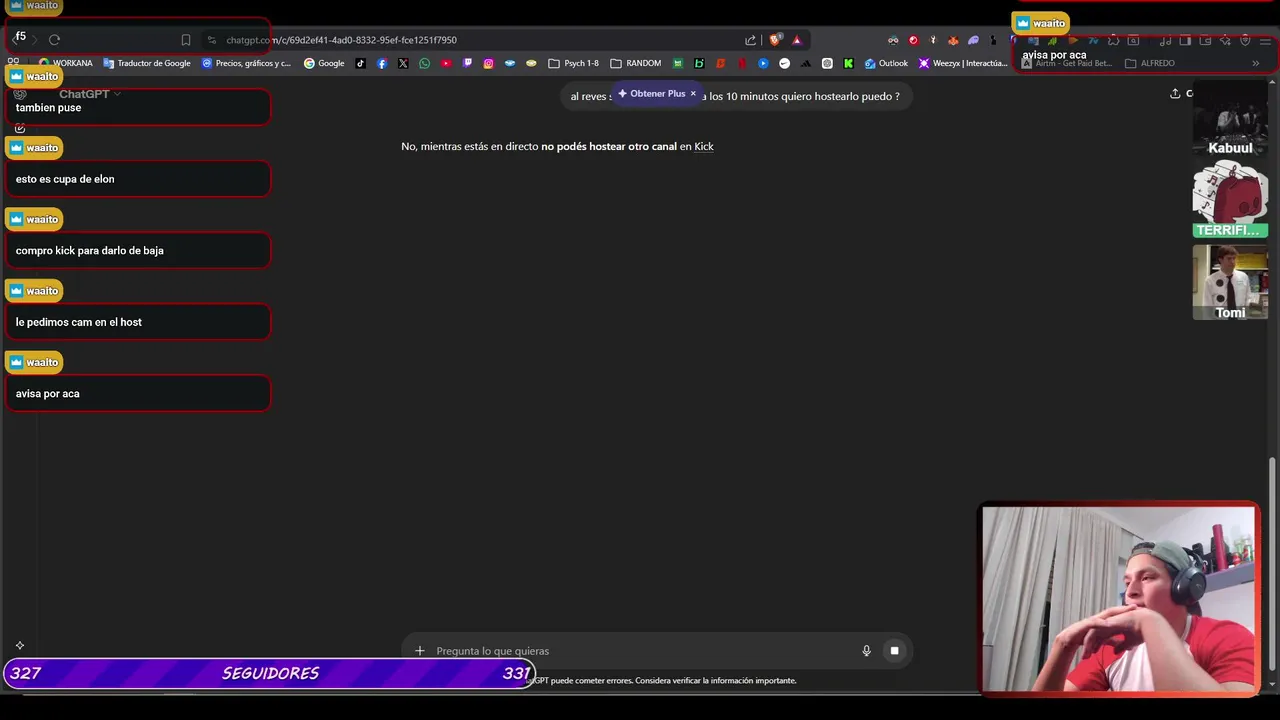Screen dimensions: 1280x720
Task: Open the Netflix bookmark icon
Action: (x=741, y=63)
